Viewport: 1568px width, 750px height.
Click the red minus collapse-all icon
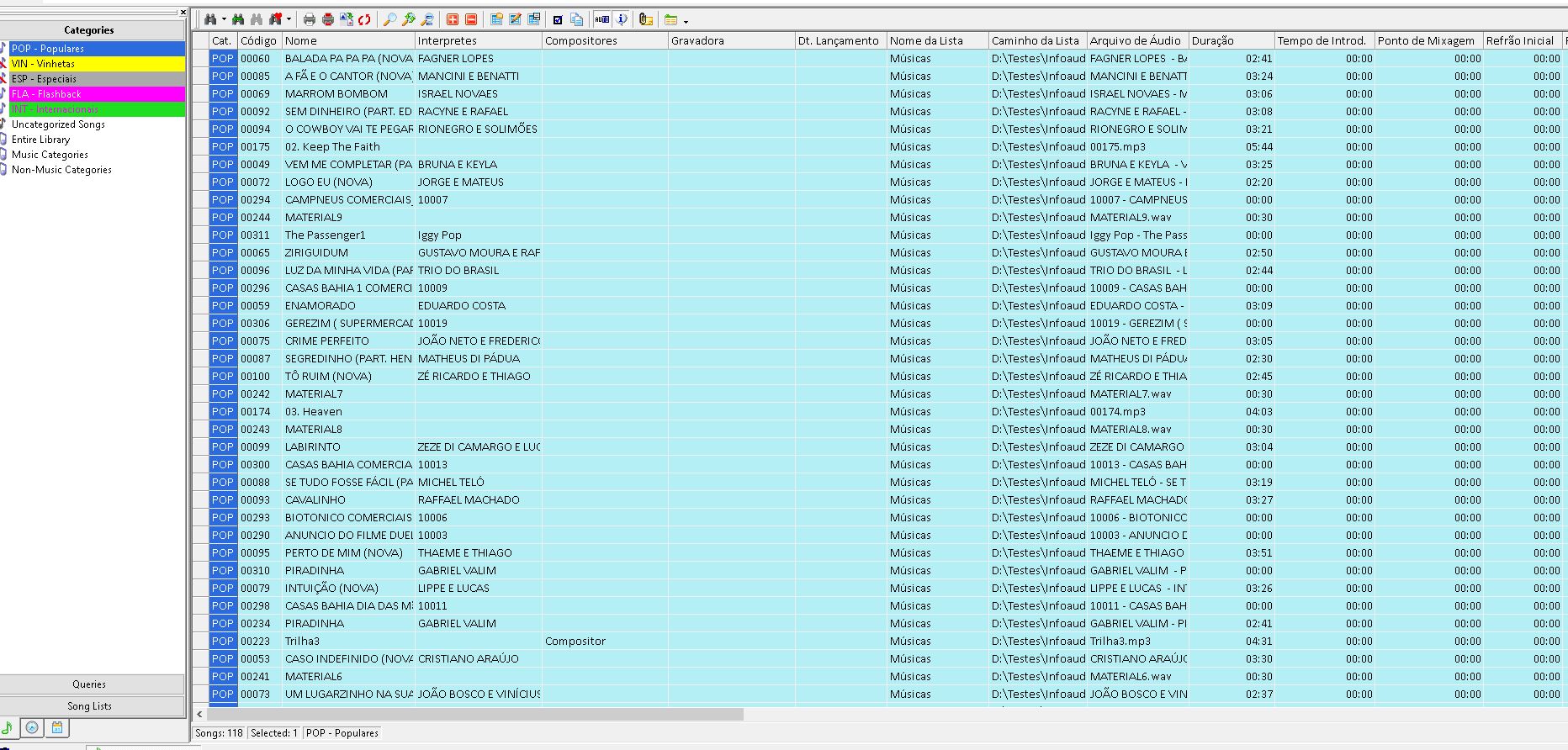click(x=471, y=19)
